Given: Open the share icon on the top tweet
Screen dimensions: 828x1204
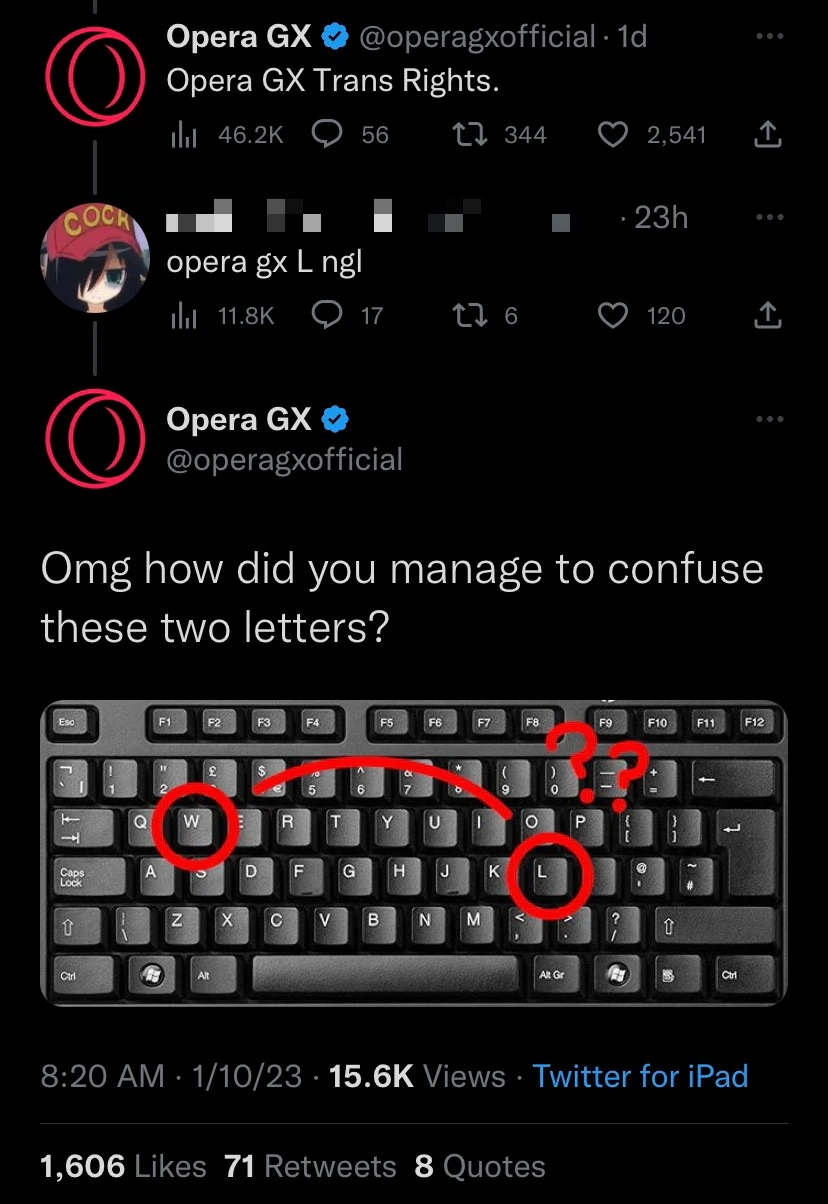Looking at the screenshot, I should click(767, 134).
